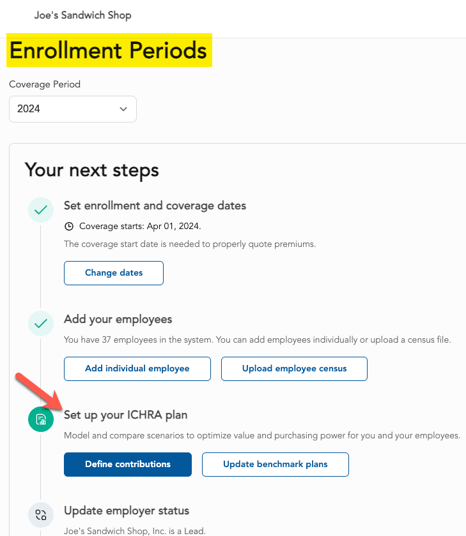
Task: Expand the Coverage Period chevron arrow
Action: point(123,109)
